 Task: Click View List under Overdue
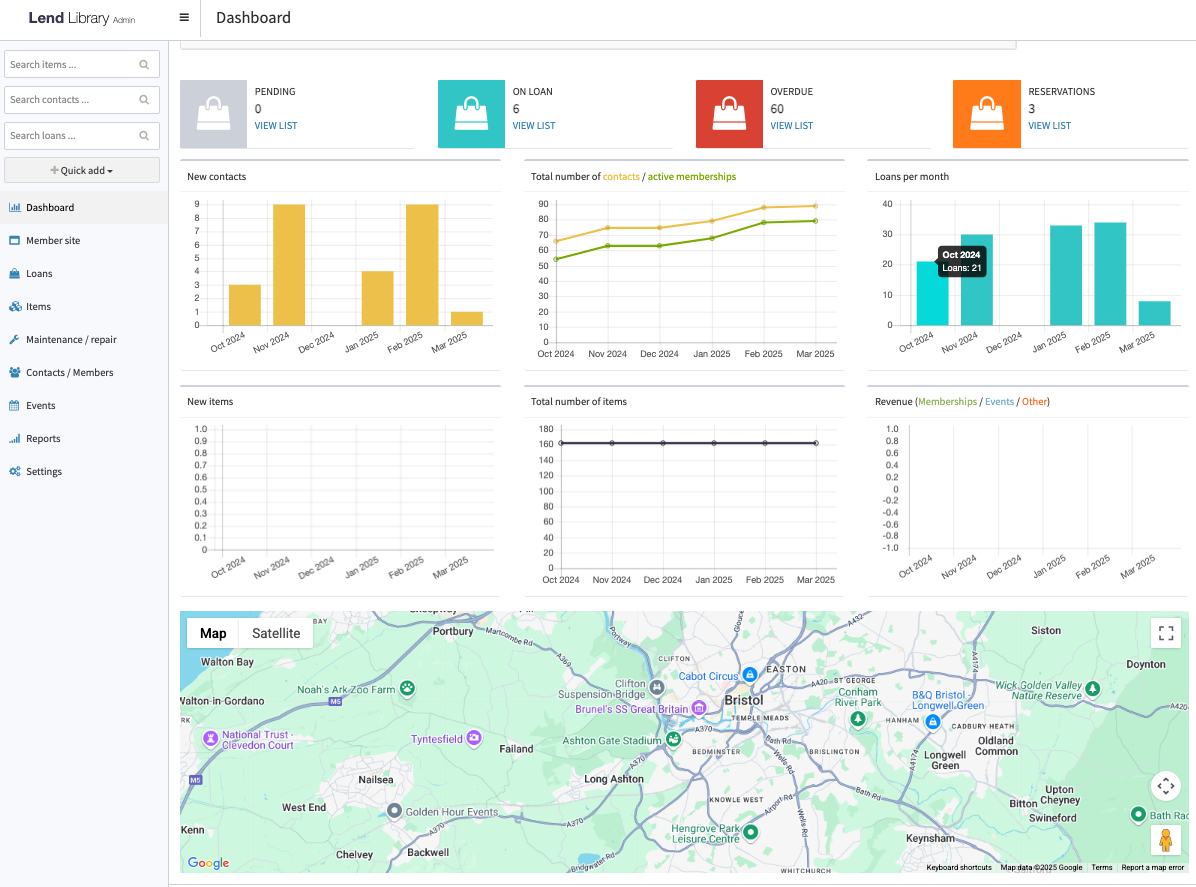click(791, 126)
